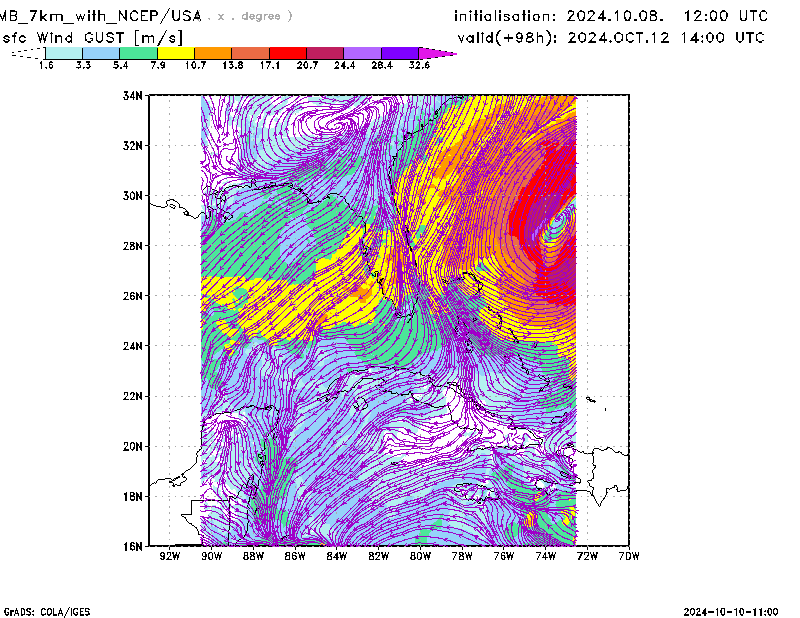
Task: Click the initialisation date '2024.10.08.'
Action: (615, 16)
